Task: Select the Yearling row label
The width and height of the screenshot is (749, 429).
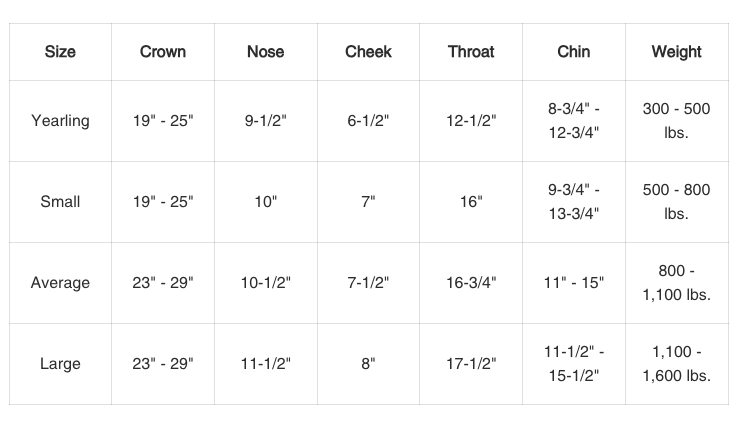Action: pyautogui.click(x=60, y=121)
